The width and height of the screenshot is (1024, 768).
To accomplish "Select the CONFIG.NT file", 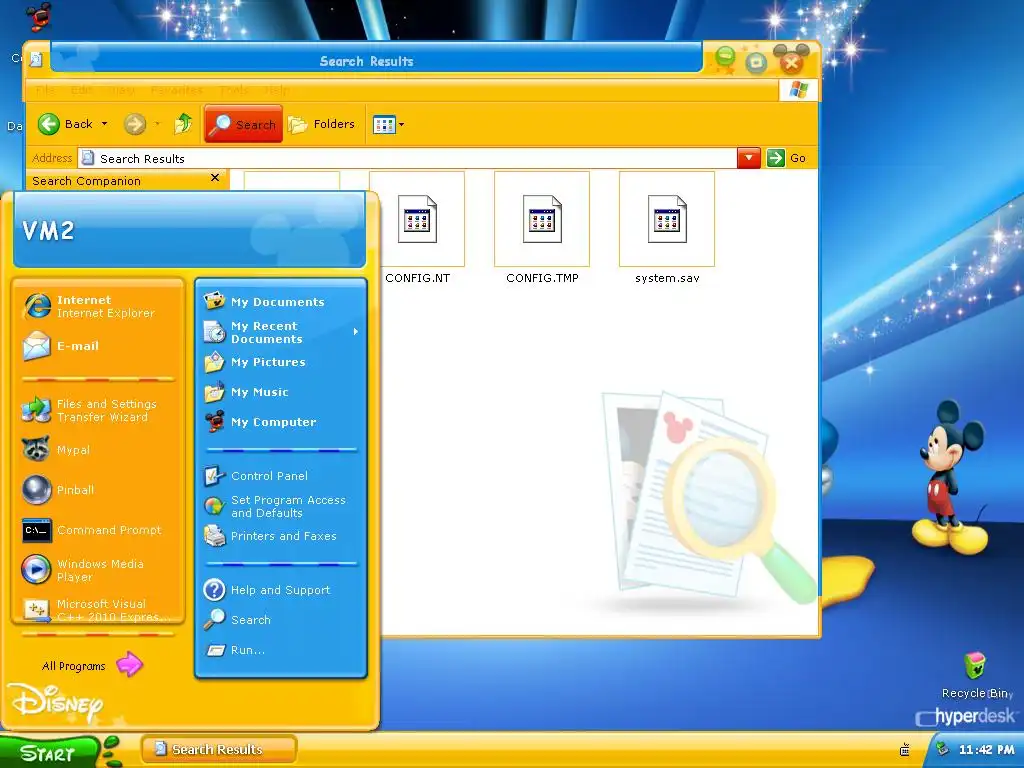I will point(417,229).
